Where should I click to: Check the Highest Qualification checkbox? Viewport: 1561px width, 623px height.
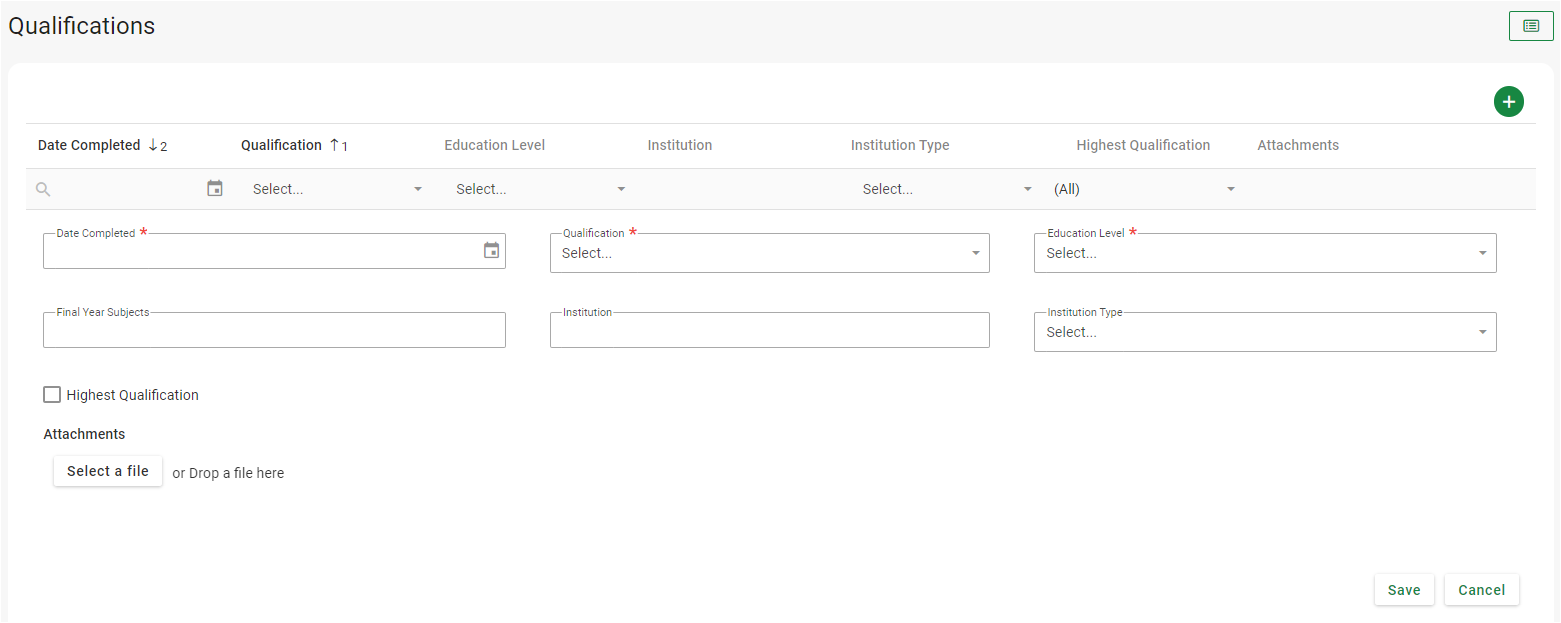pos(52,395)
